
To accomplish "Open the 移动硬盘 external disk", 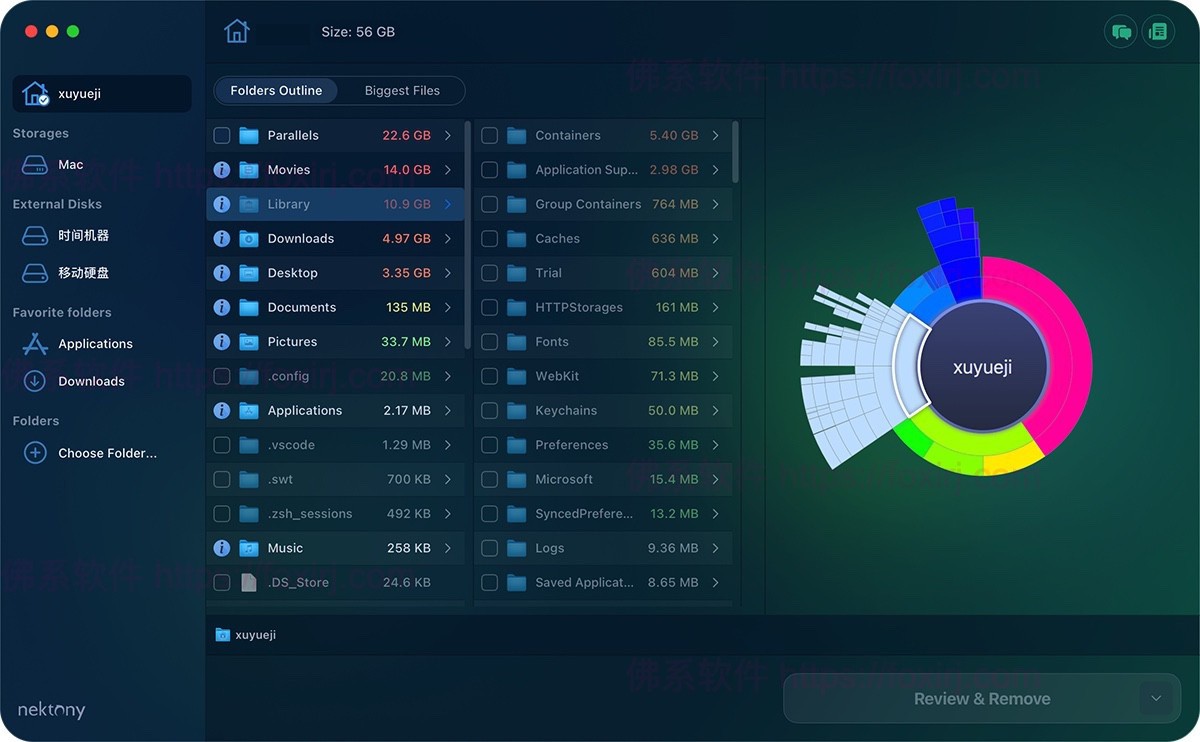I will pyautogui.click(x=76, y=272).
